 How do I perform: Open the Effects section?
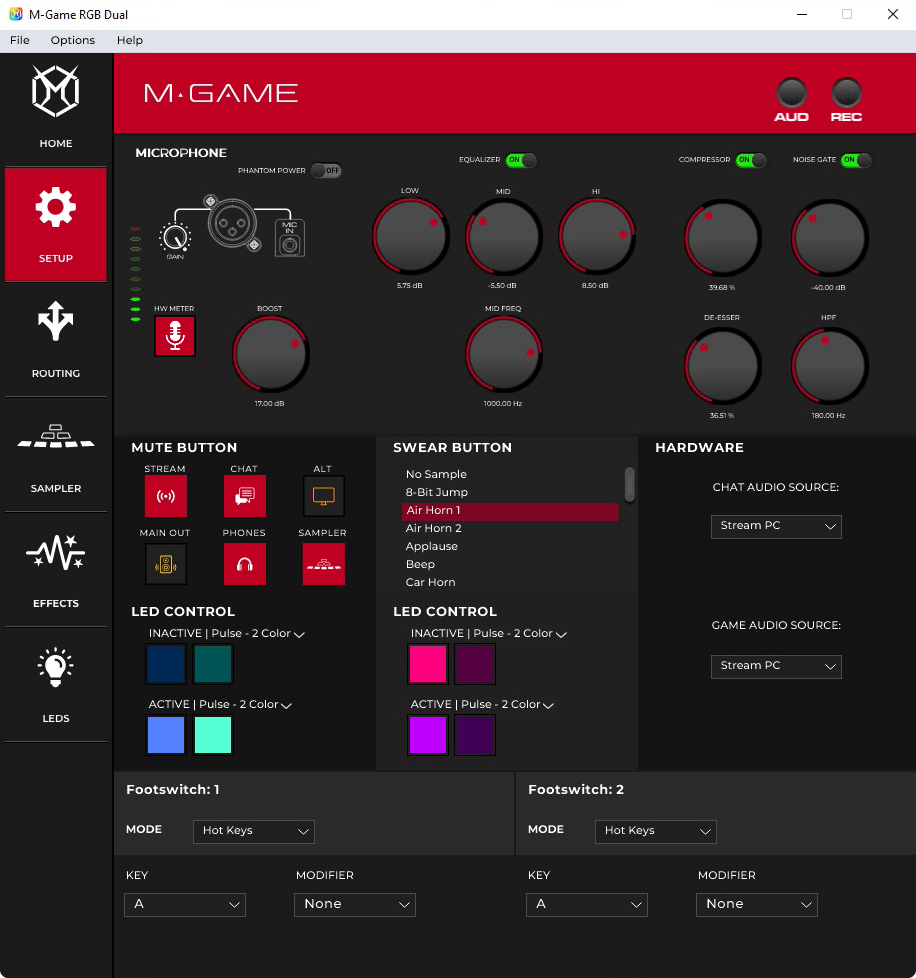pos(55,570)
